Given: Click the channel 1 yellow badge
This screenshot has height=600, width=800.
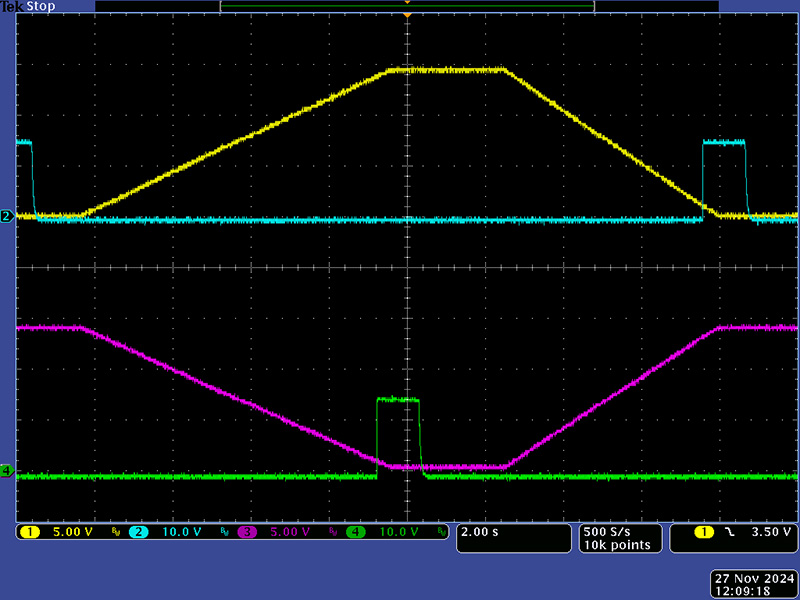Looking at the screenshot, I should coord(31,532).
